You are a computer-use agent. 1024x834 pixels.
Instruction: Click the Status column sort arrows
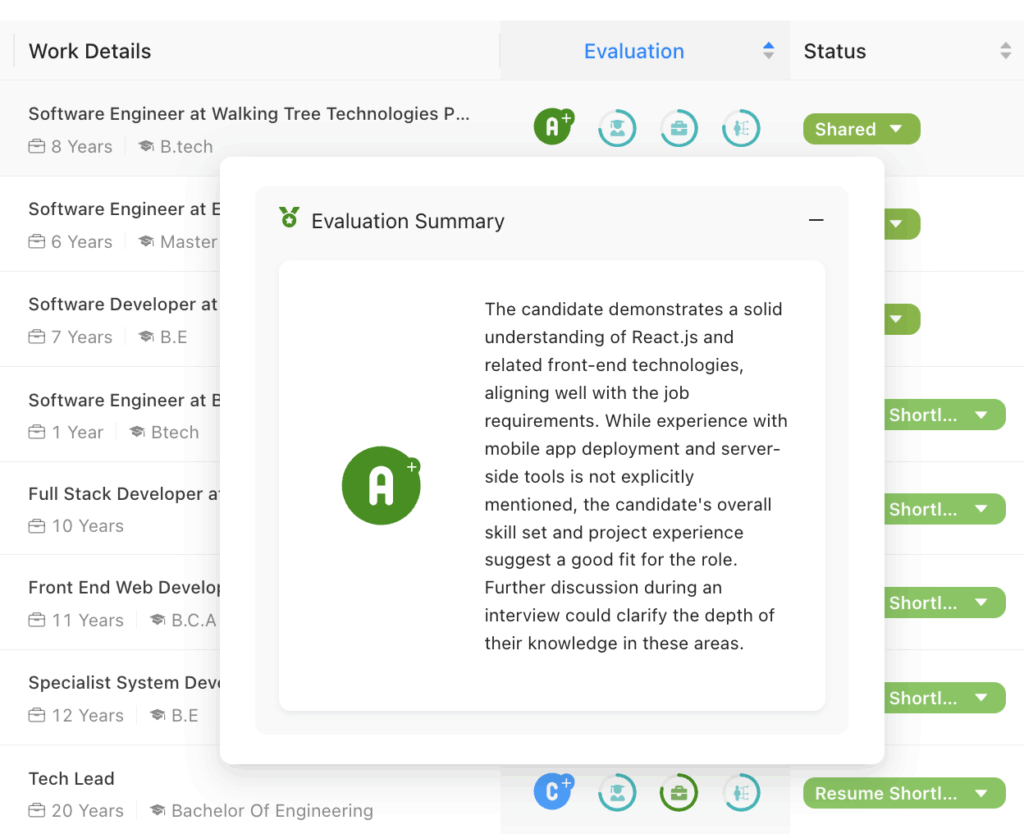click(1007, 50)
